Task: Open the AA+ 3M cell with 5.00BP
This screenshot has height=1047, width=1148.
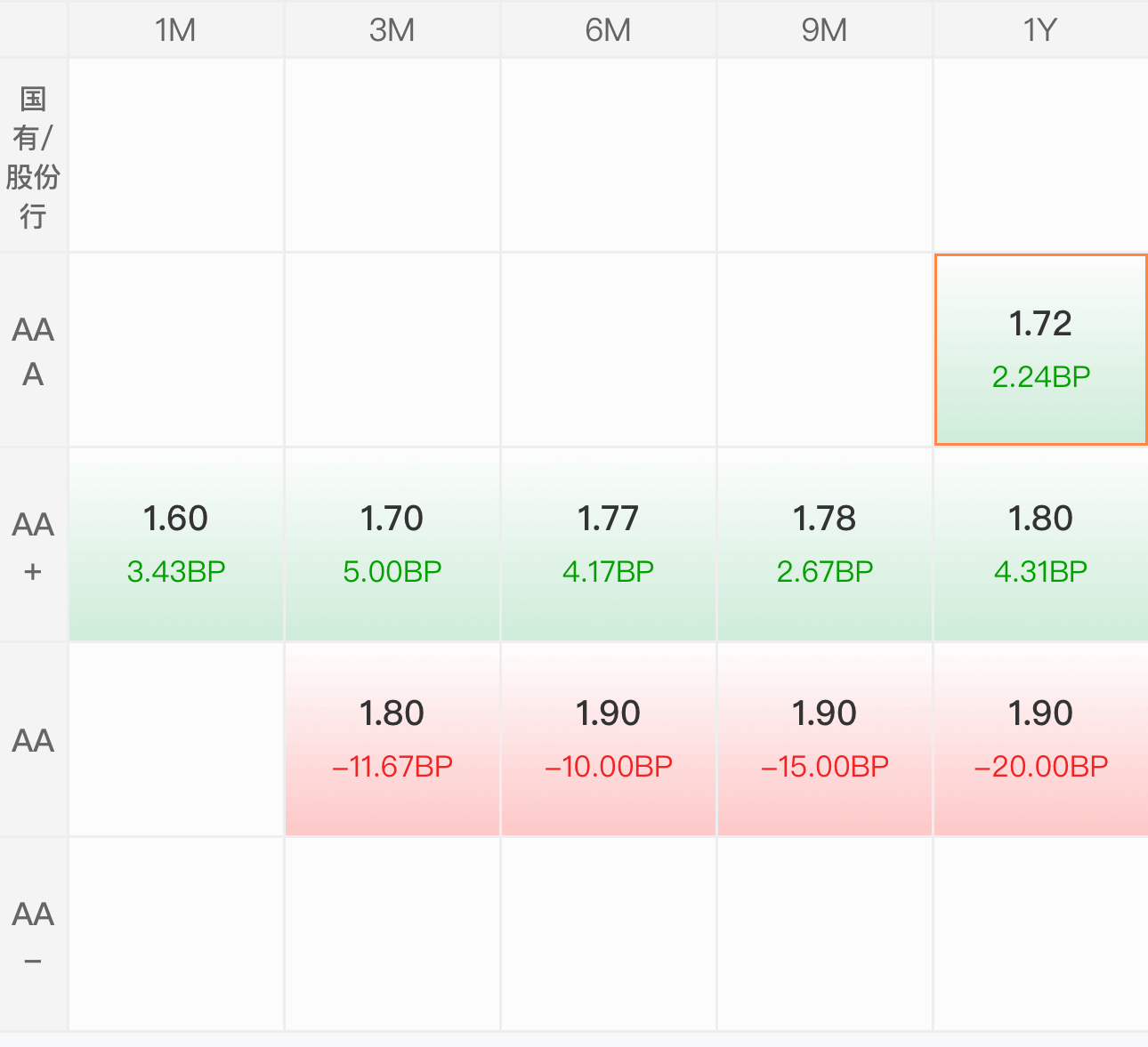Action: [x=392, y=544]
